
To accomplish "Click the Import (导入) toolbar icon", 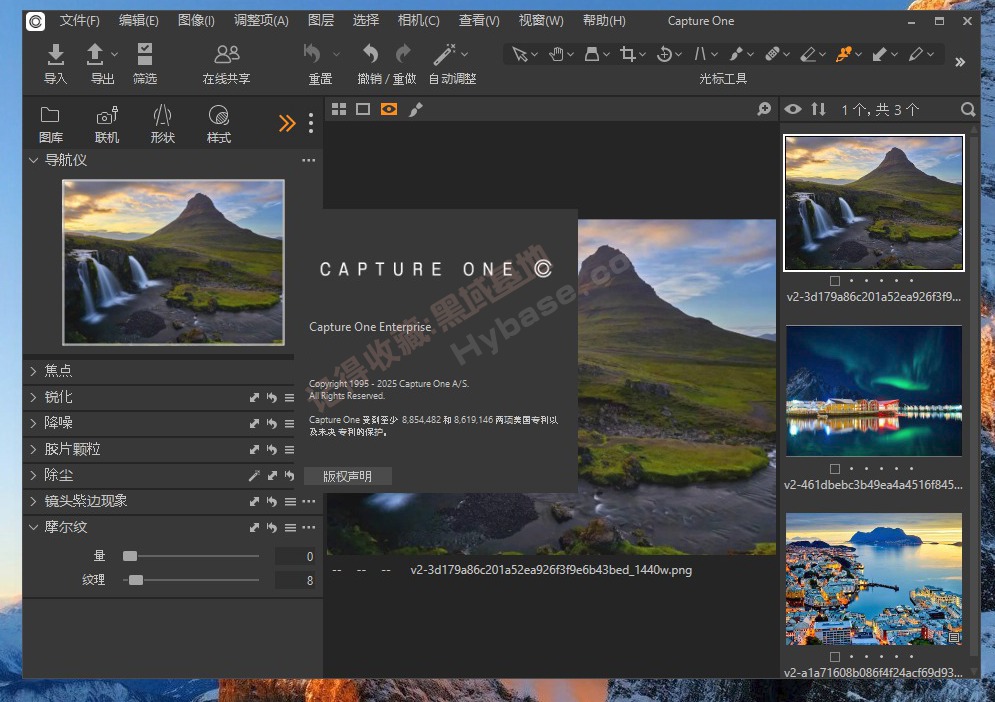I will pyautogui.click(x=55, y=55).
